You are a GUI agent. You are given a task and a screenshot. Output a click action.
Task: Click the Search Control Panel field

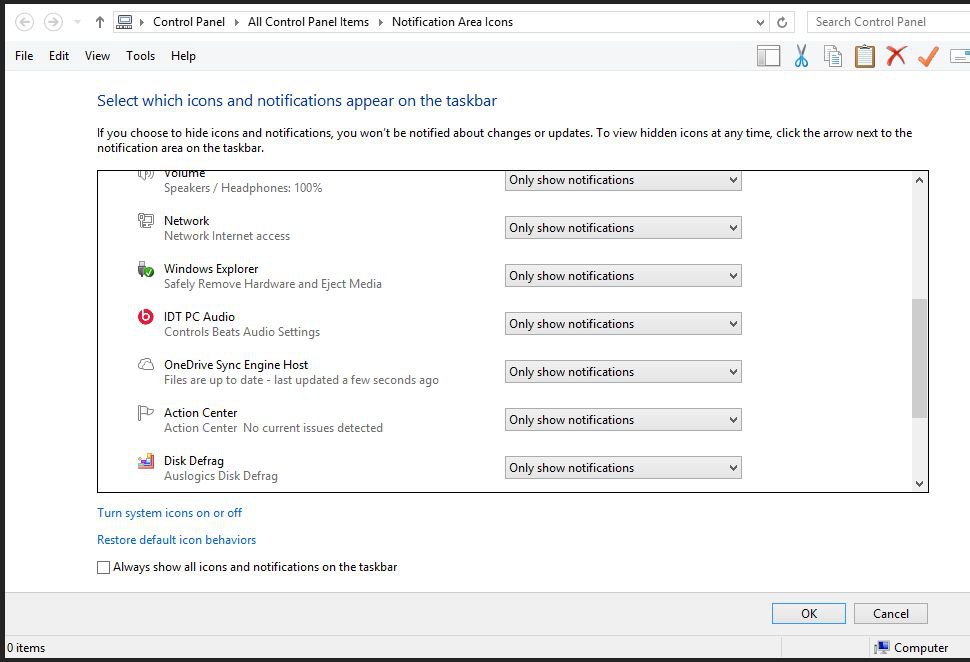click(x=889, y=22)
